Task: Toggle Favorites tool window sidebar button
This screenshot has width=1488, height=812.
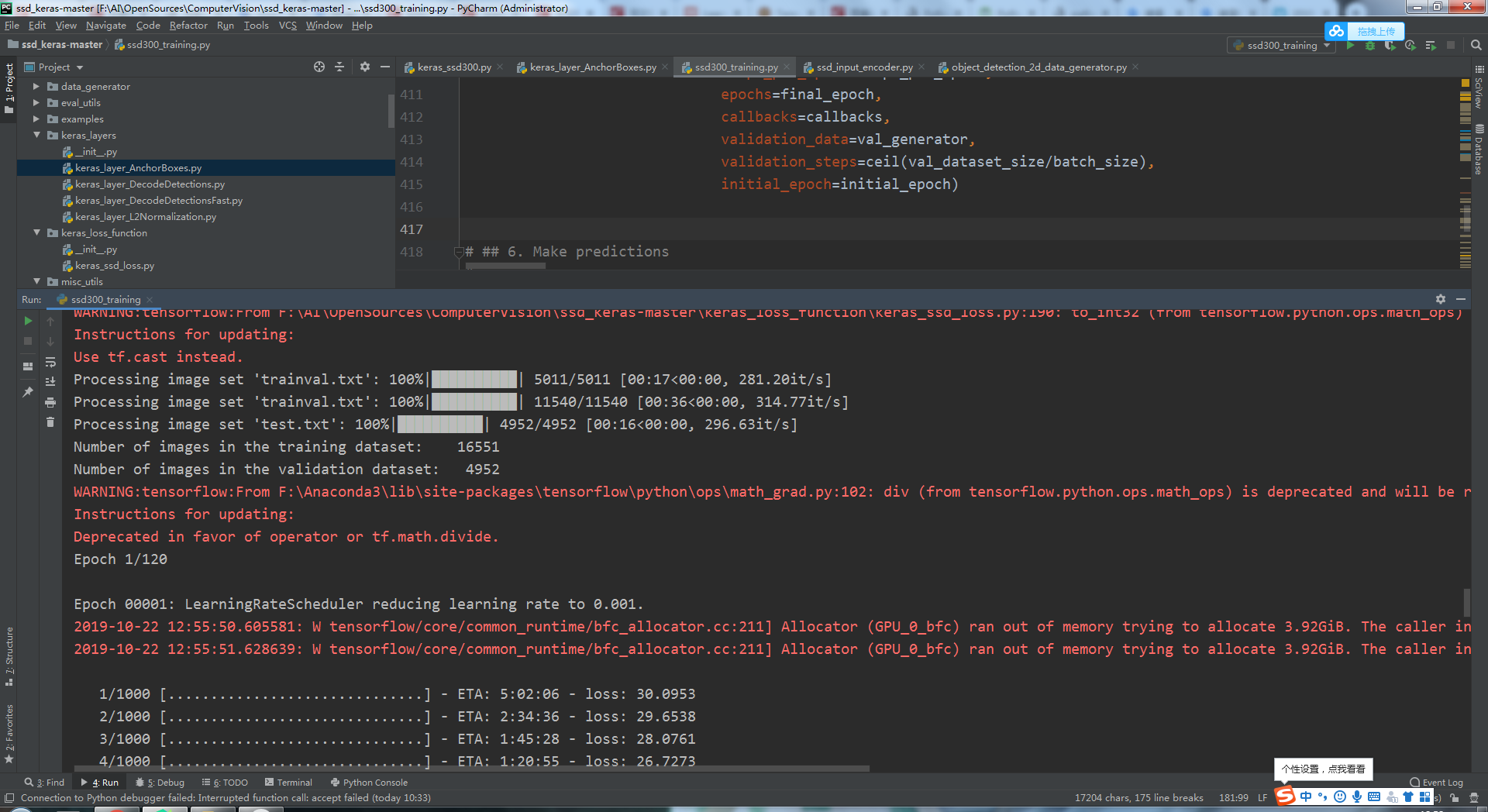Action: click(x=9, y=734)
